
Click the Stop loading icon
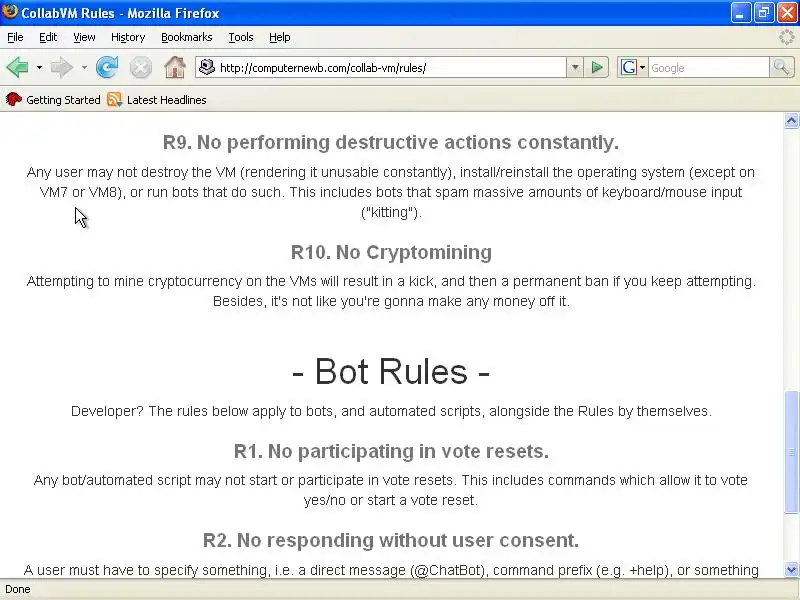(140, 67)
